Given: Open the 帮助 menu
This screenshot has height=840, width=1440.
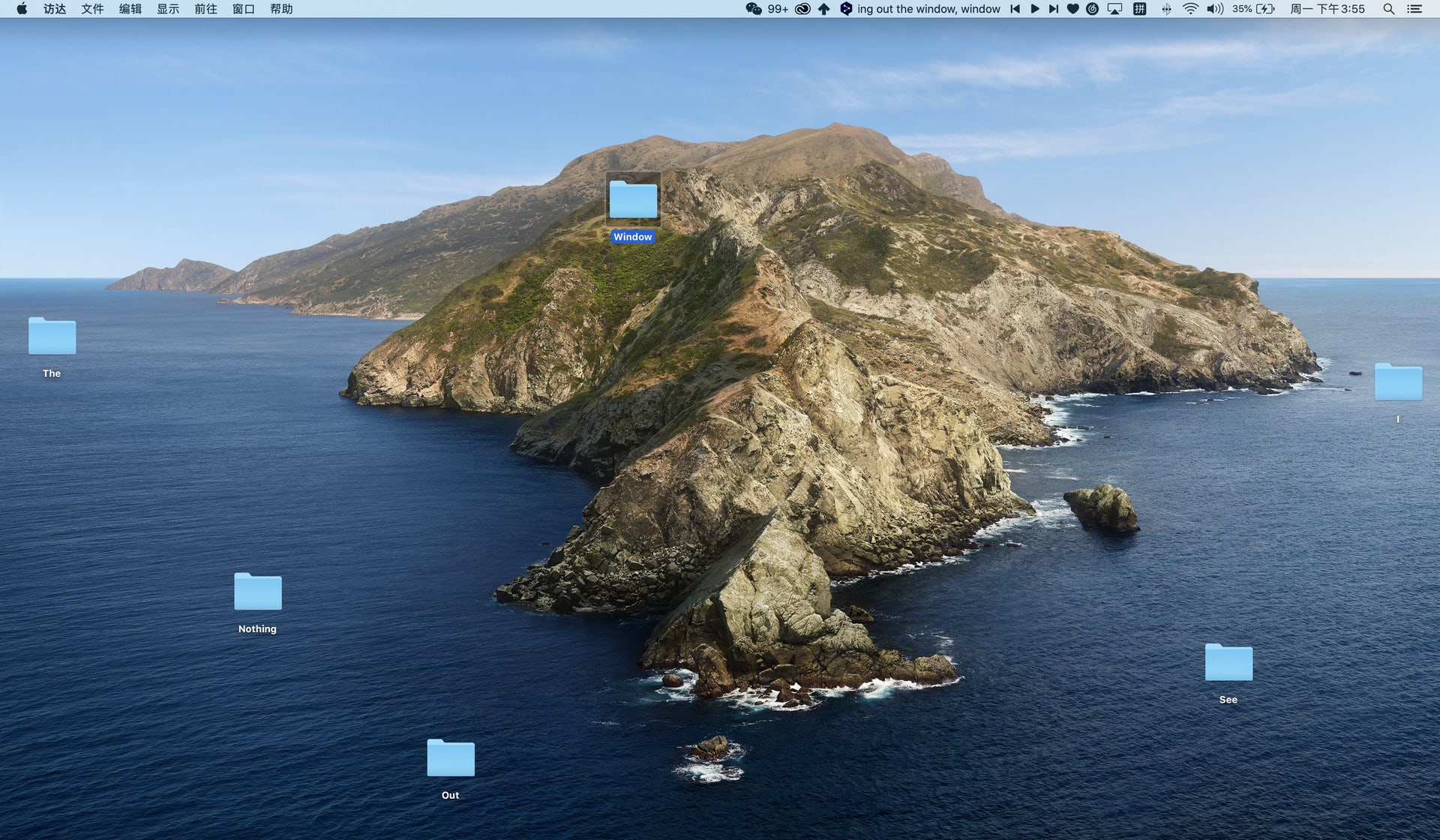Looking at the screenshot, I should click(281, 9).
